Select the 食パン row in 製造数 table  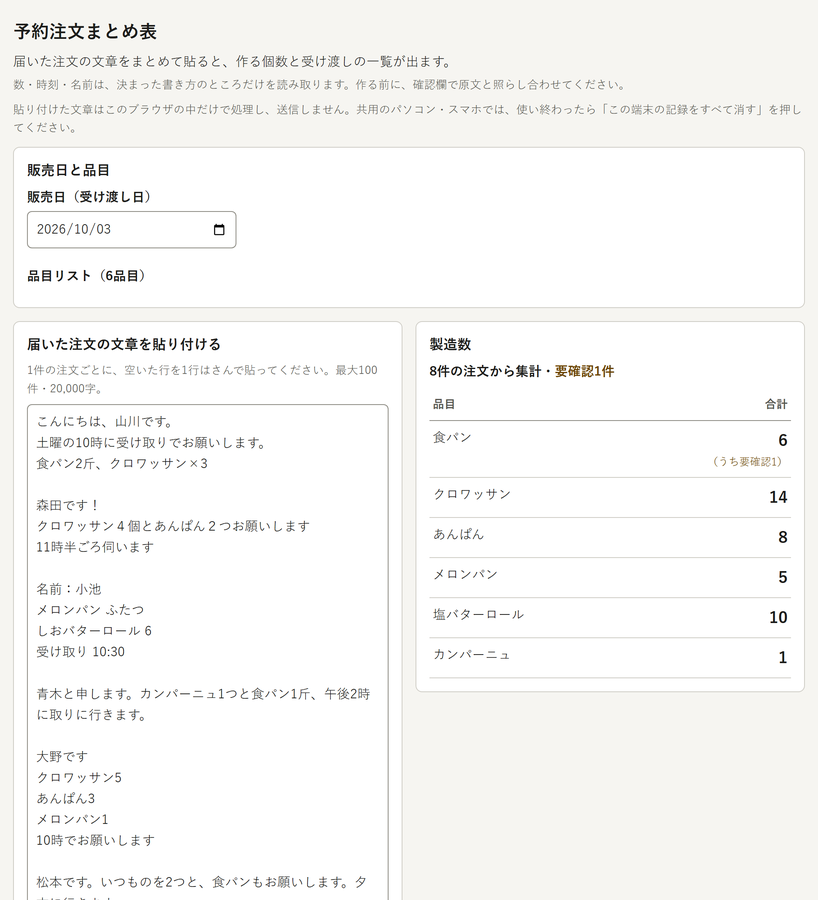[x=610, y=449]
